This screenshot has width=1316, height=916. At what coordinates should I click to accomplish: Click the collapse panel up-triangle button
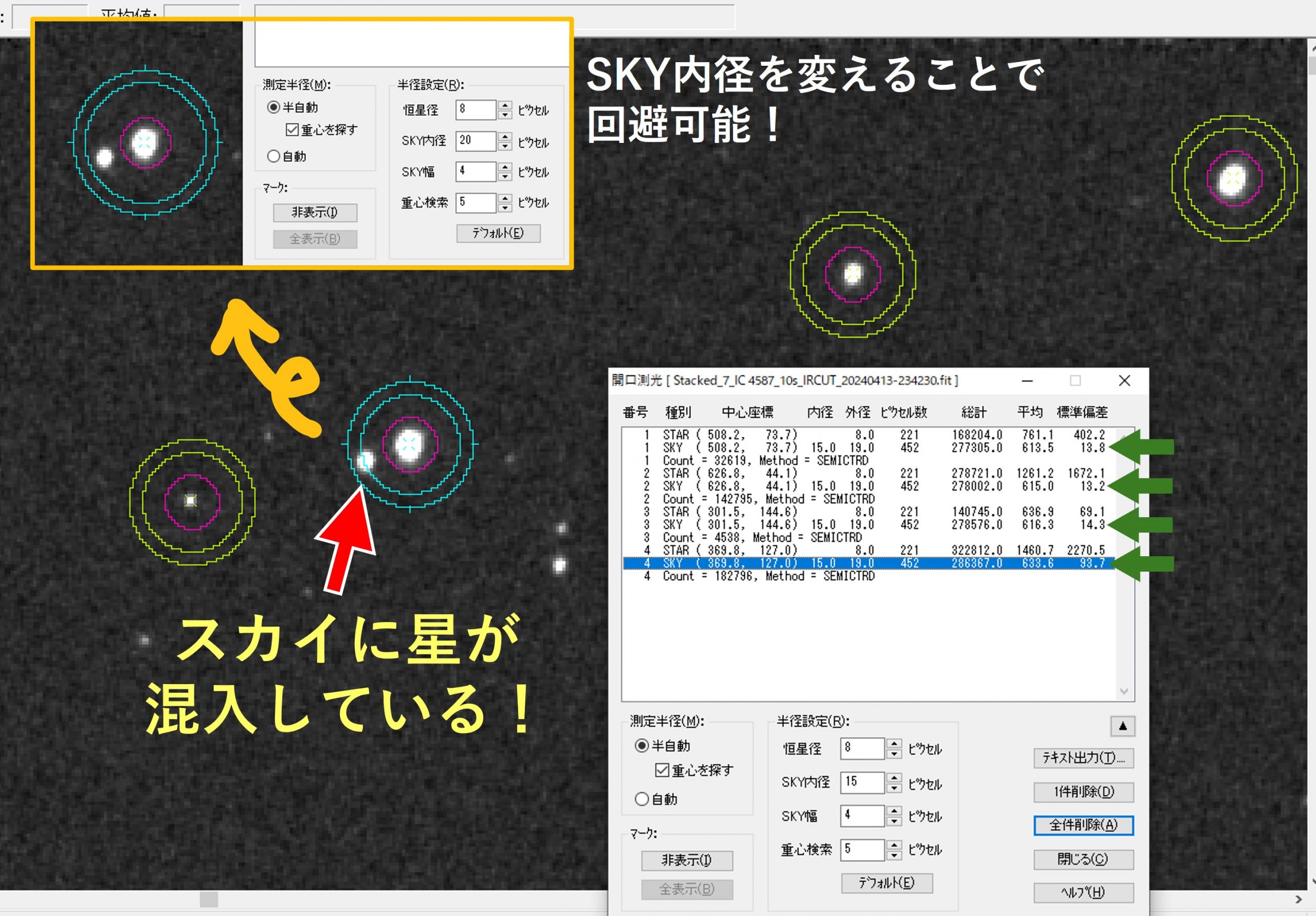[1122, 726]
